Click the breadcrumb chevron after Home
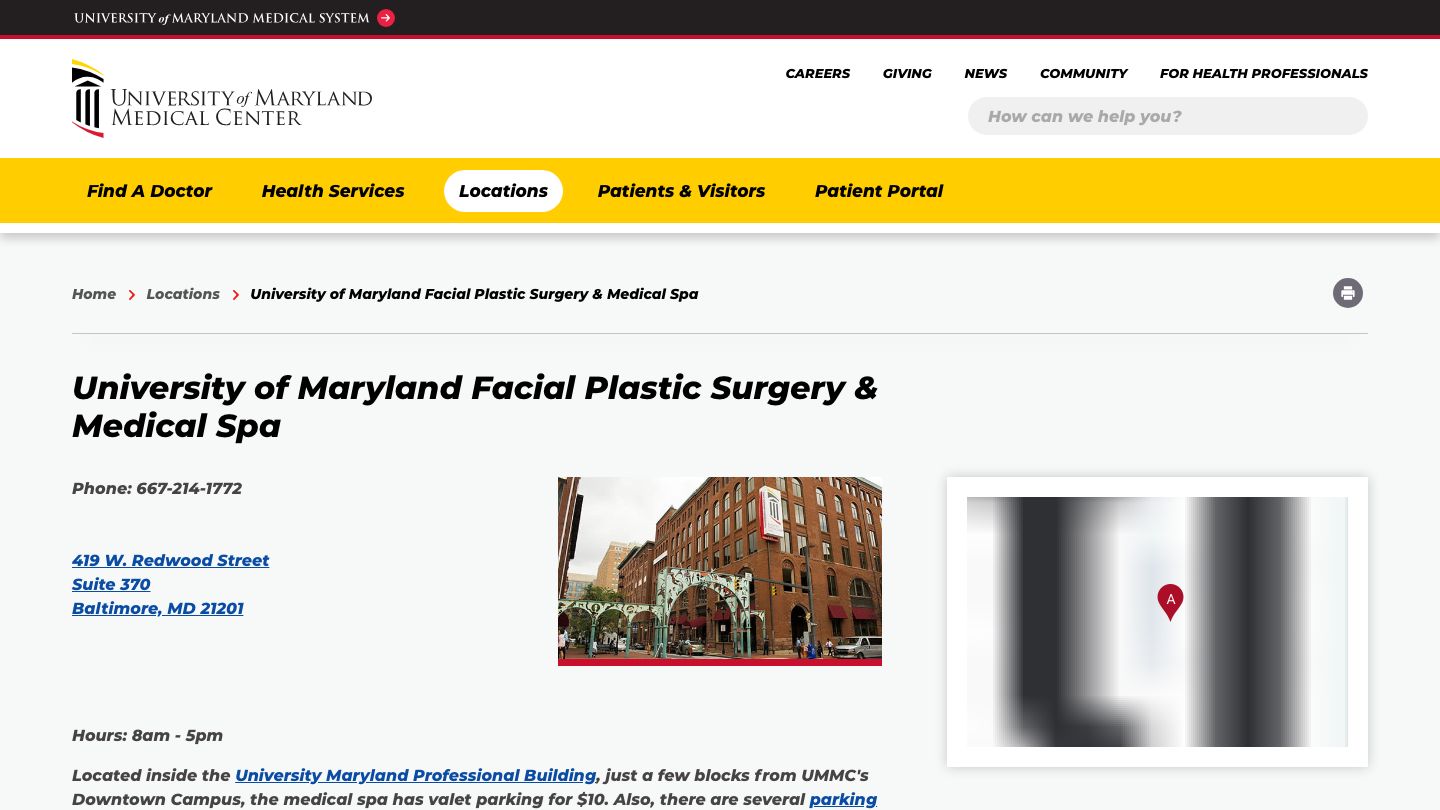1440x810 pixels. (x=131, y=295)
